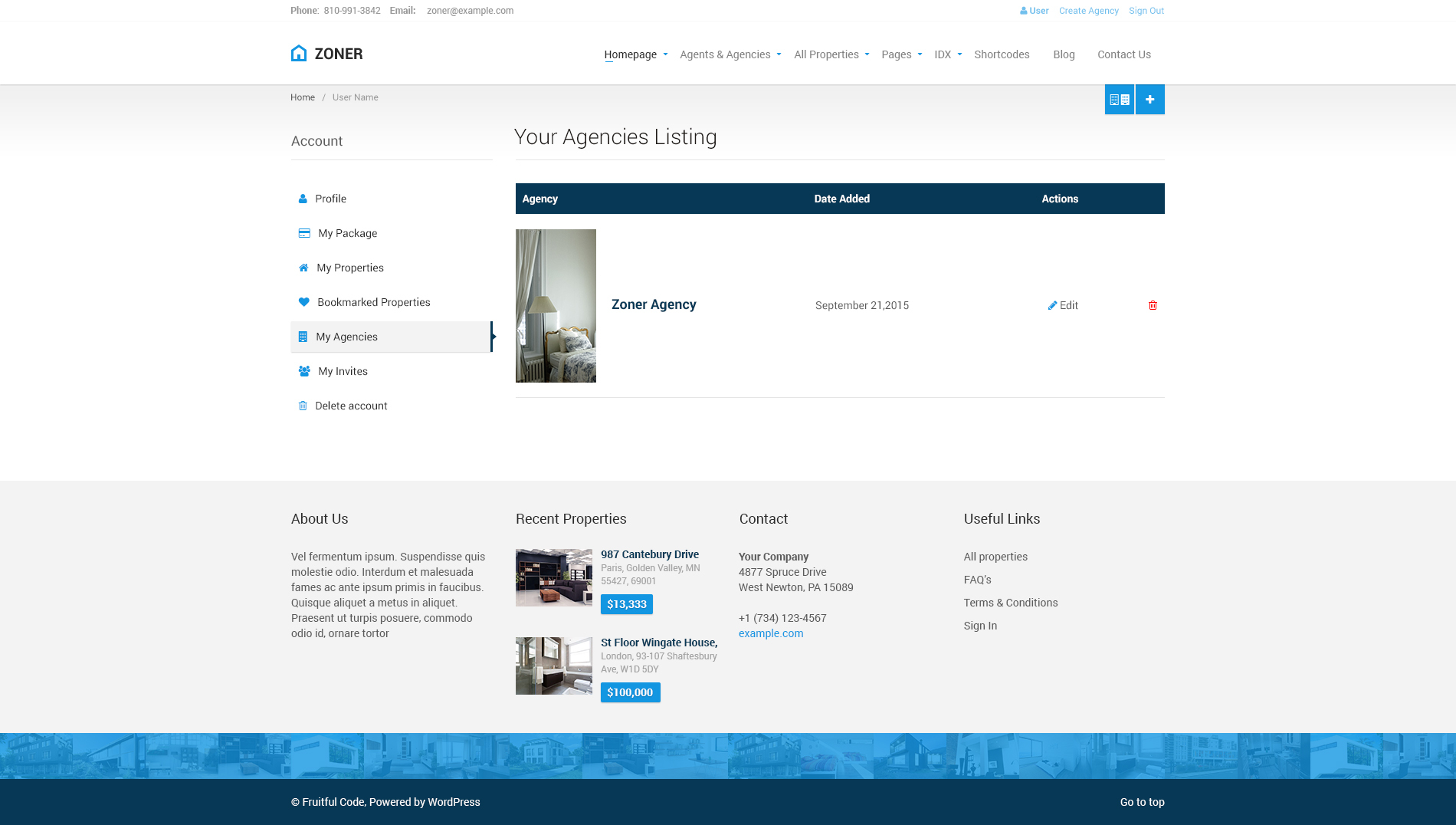Open the FAQ's footer link
Image resolution: width=1456 pixels, height=825 pixels.
tap(978, 580)
